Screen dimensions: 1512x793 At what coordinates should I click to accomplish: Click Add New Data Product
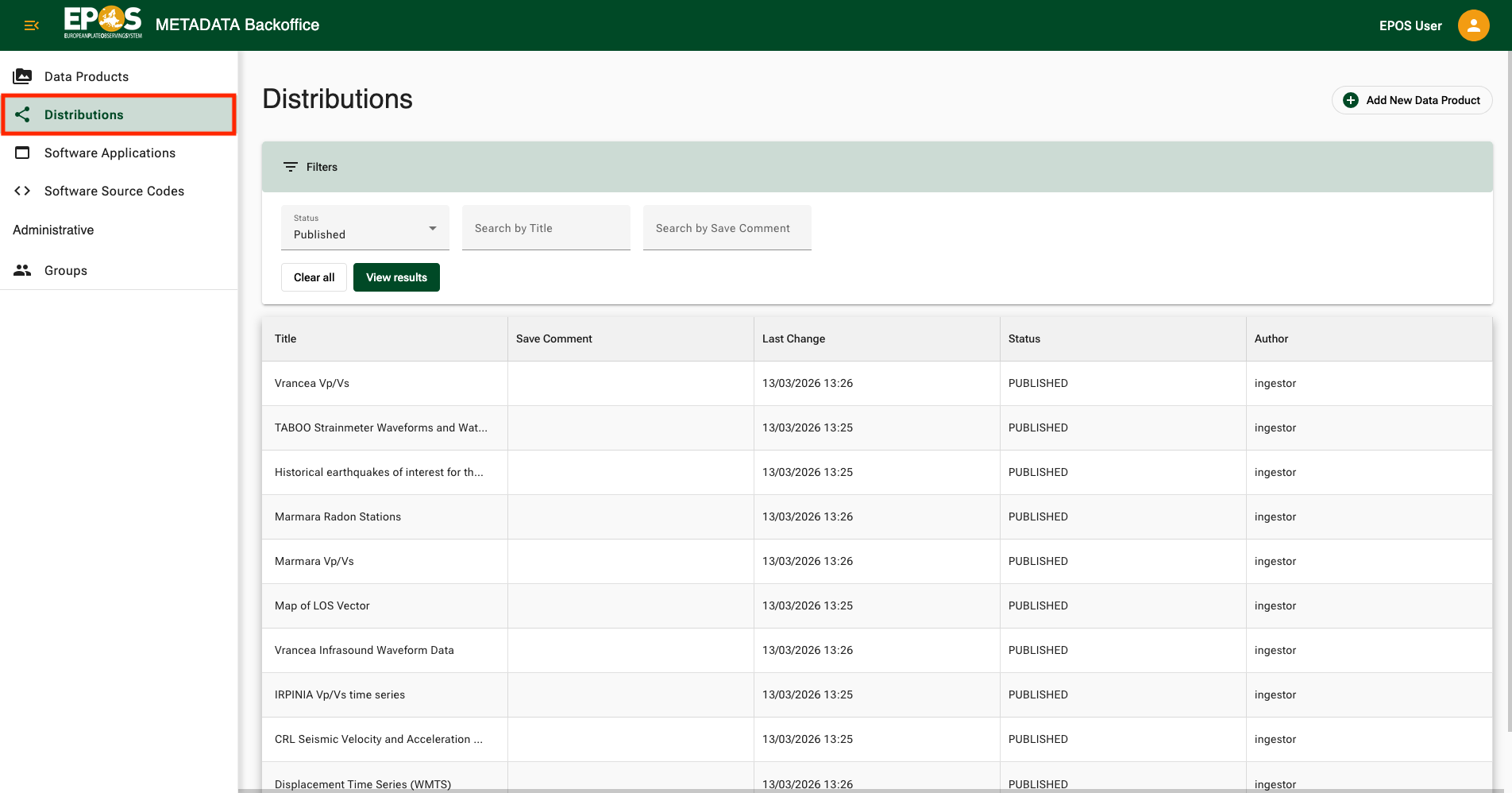[x=1412, y=100]
